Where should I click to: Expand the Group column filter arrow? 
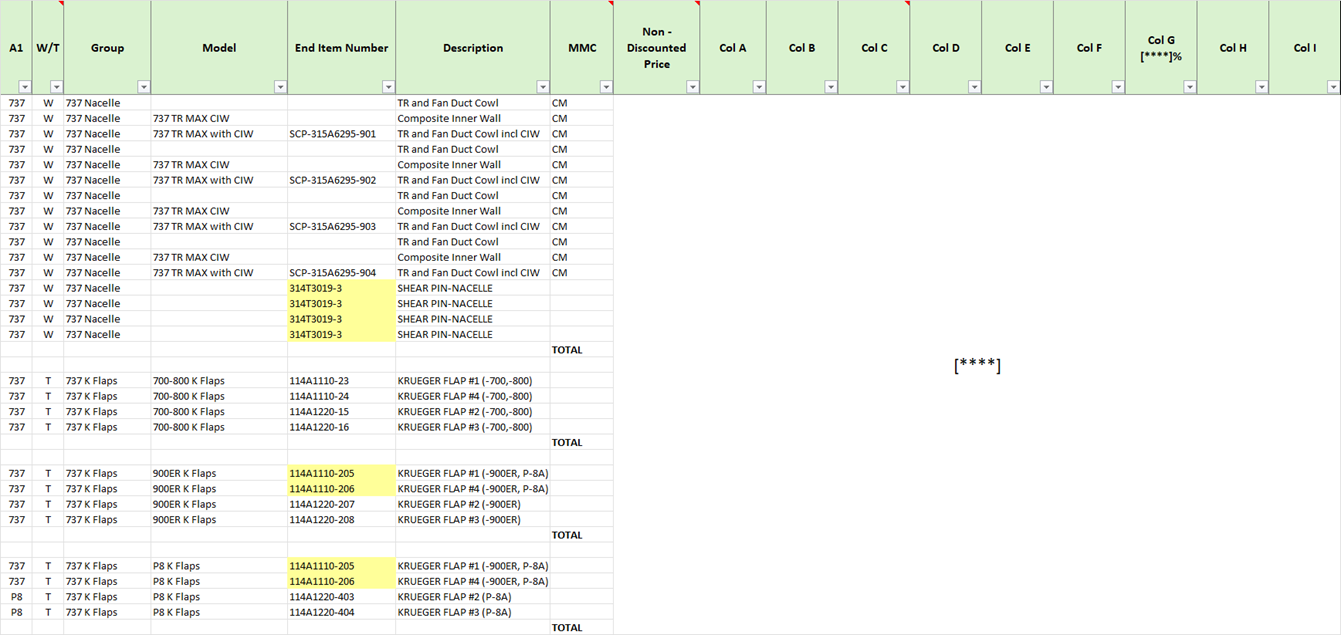coord(144,87)
